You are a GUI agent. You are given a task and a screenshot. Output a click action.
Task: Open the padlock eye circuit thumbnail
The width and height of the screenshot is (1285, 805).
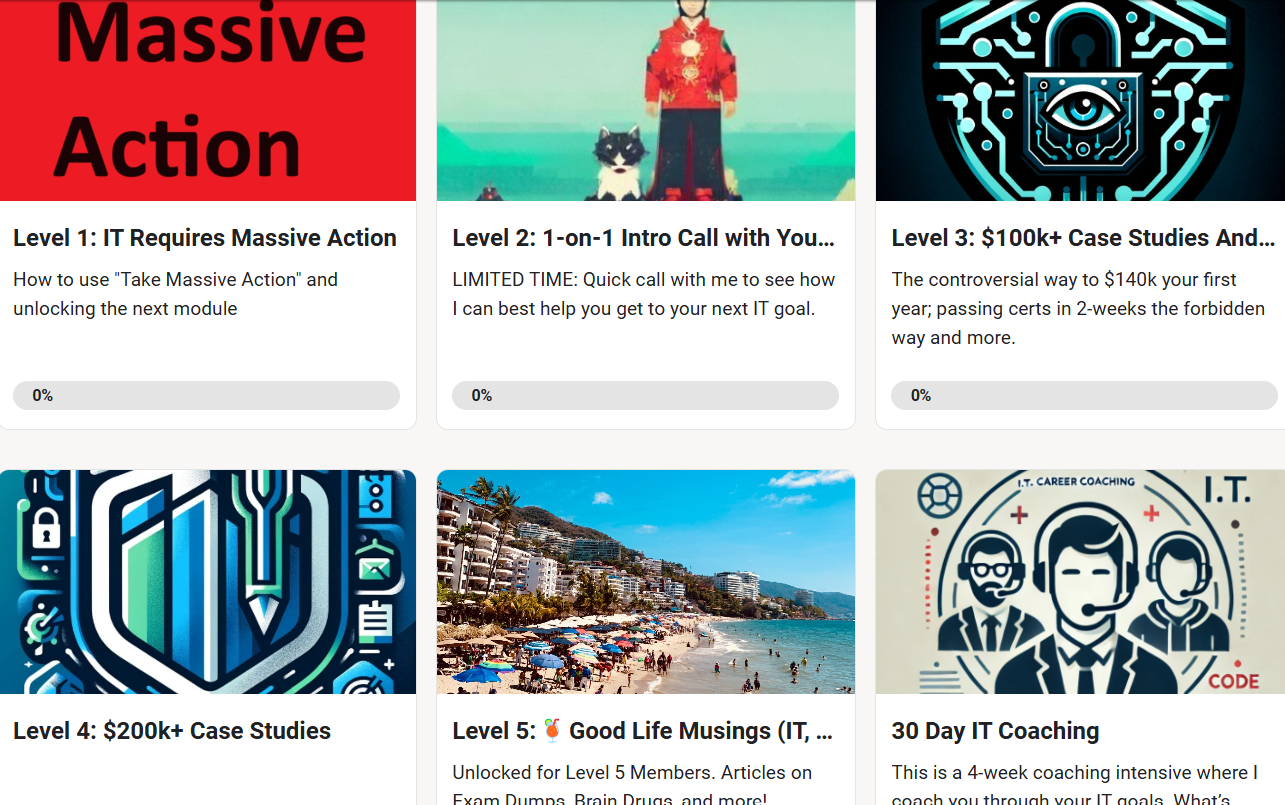click(1080, 100)
